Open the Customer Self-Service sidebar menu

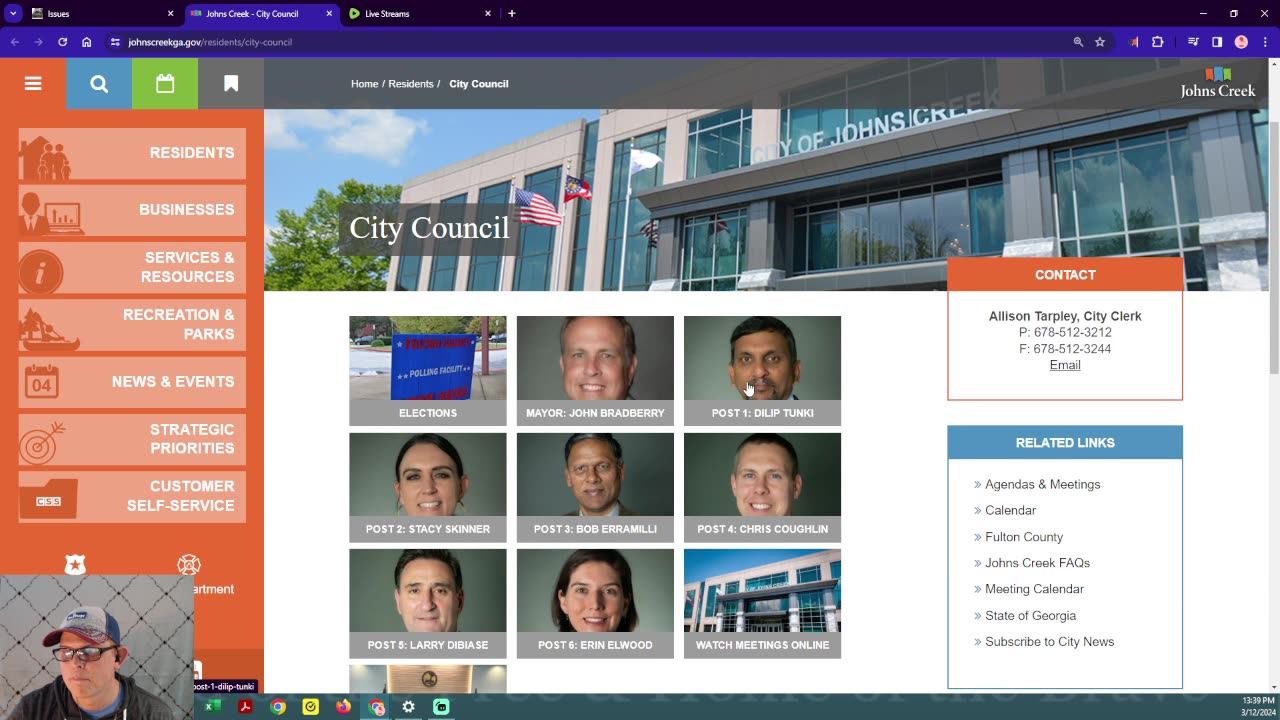point(132,496)
